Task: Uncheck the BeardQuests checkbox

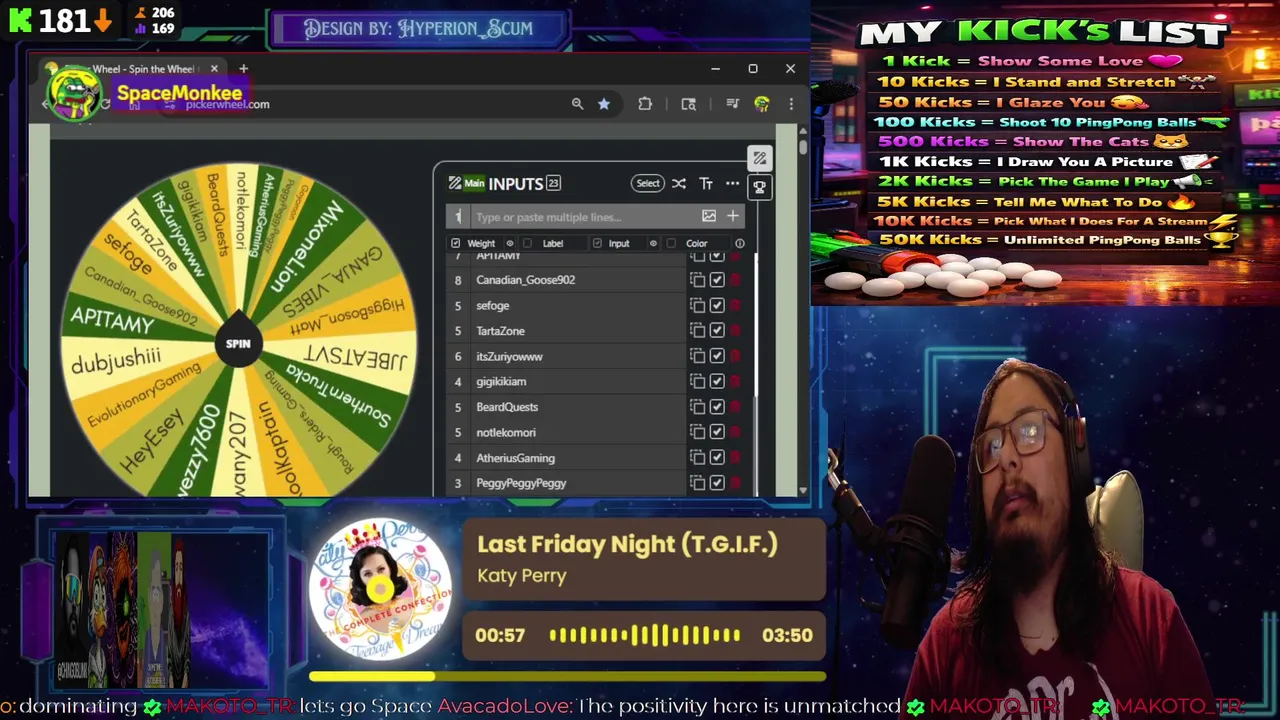Action: point(717,407)
